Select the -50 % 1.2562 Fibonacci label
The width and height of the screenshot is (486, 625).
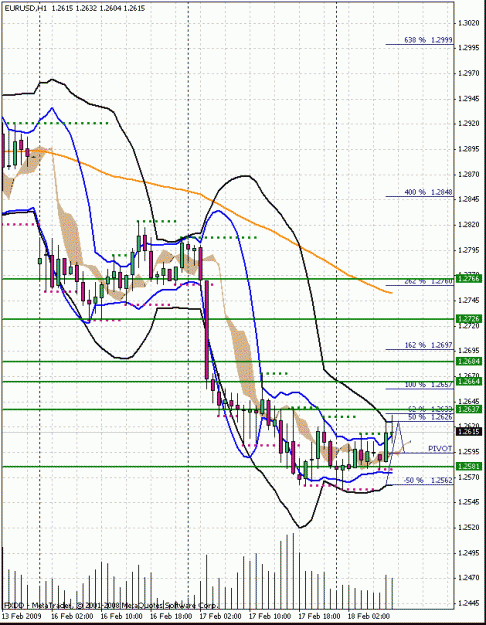coord(428,480)
